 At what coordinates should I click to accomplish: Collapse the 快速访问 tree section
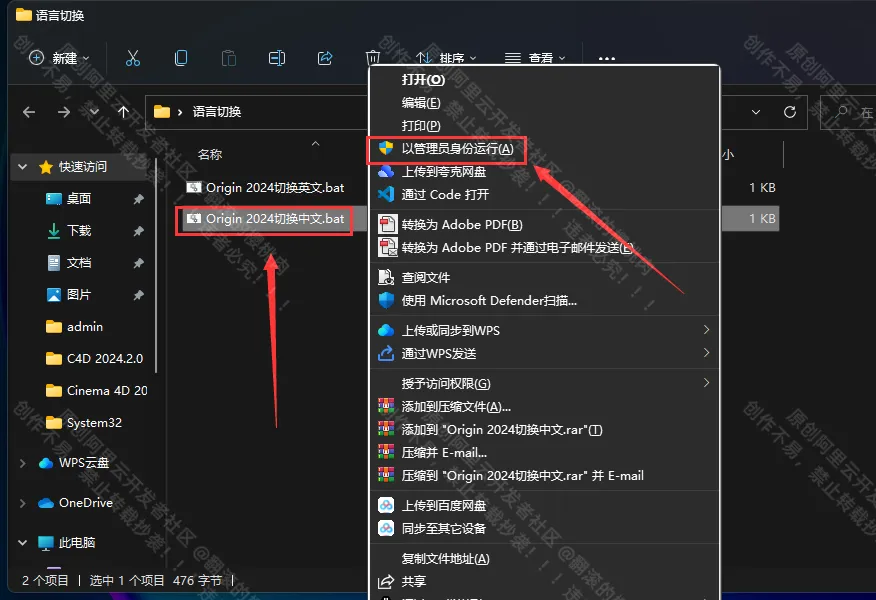coord(22,166)
